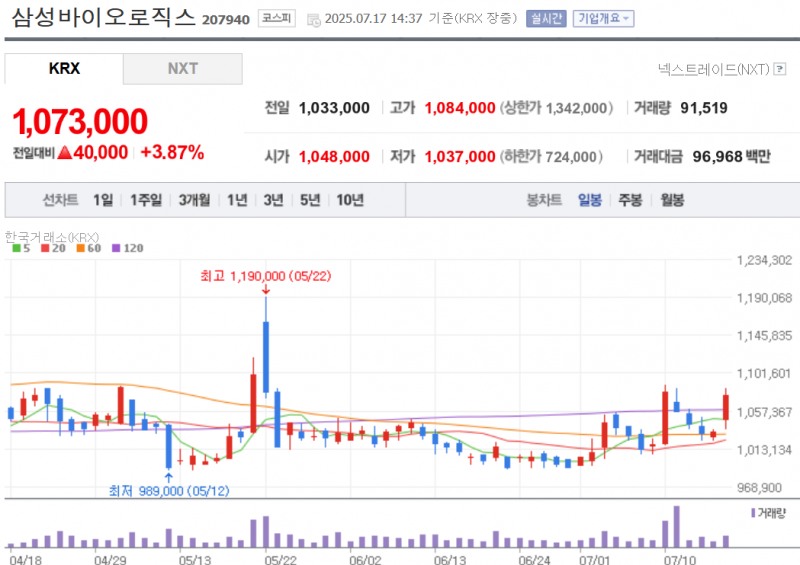Select the 10년 line chart period
The height and width of the screenshot is (565, 800).
tap(350, 200)
